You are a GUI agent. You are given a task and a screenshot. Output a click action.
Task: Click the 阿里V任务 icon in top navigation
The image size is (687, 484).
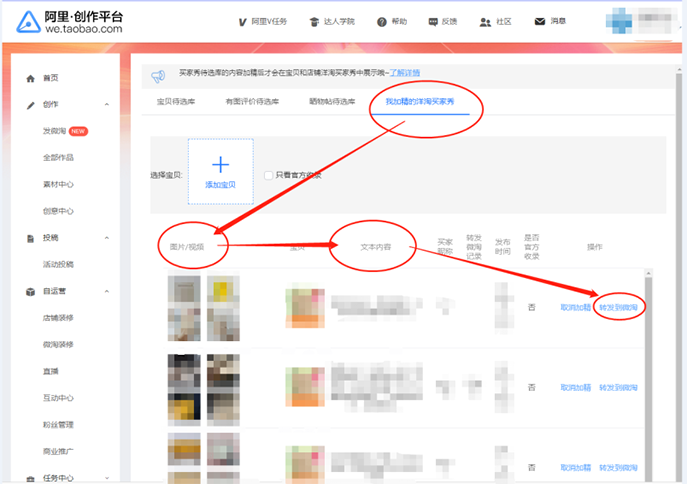coord(243,21)
